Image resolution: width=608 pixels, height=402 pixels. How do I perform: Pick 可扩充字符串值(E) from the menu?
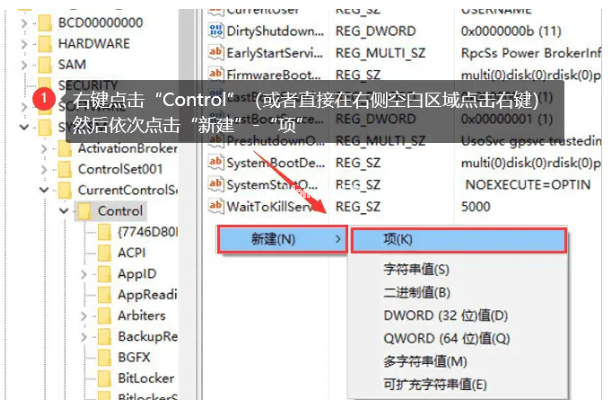[x=435, y=385]
